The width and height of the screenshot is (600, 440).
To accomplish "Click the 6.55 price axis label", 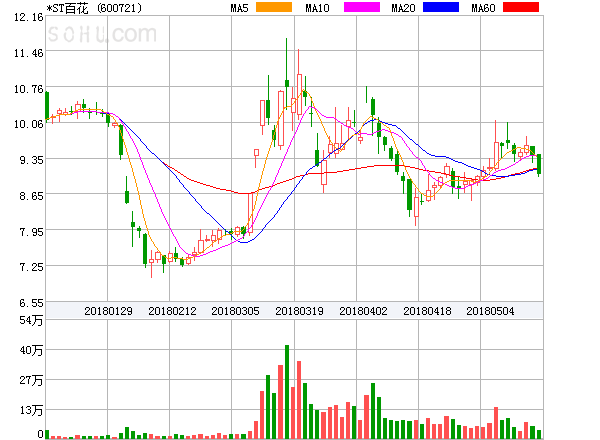I will (x=31, y=303).
